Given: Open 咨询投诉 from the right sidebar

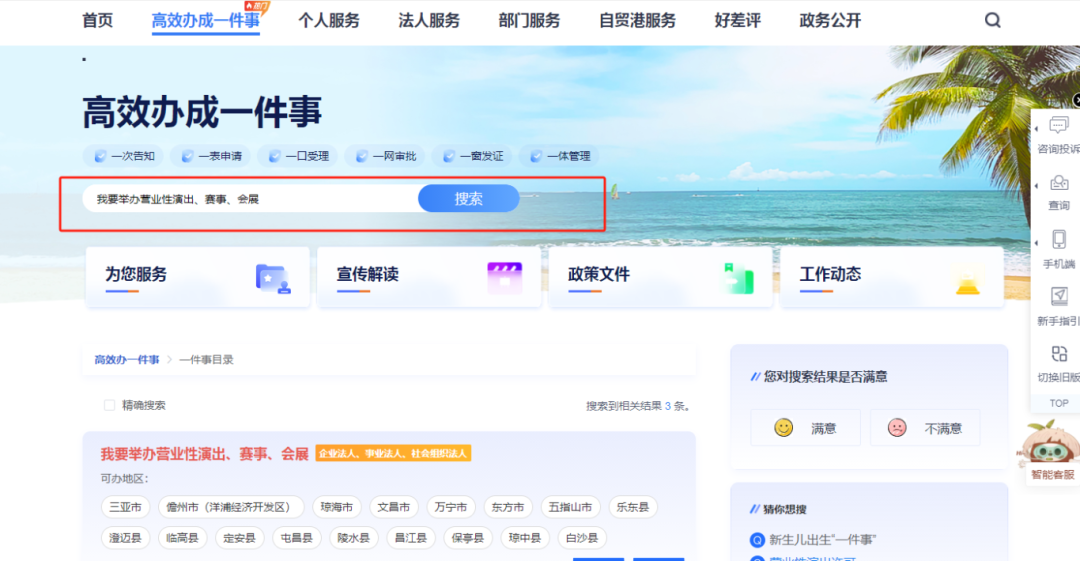Looking at the screenshot, I should (x=1058, y=133).
